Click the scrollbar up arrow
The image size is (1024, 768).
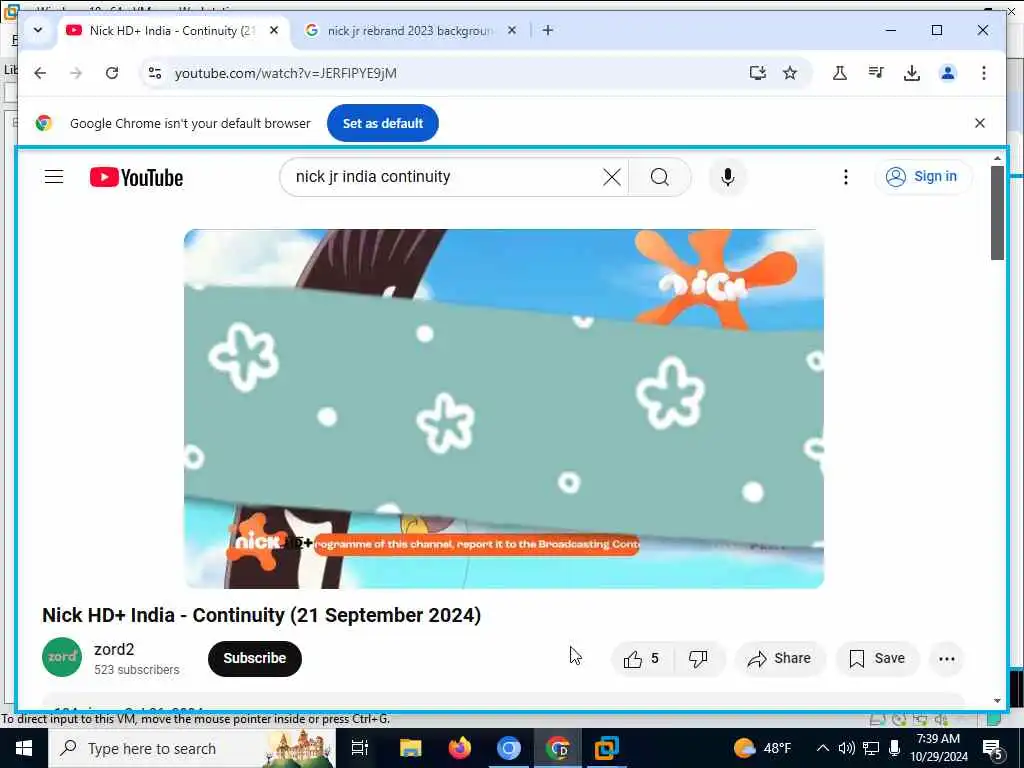click(x=997, y=158)
